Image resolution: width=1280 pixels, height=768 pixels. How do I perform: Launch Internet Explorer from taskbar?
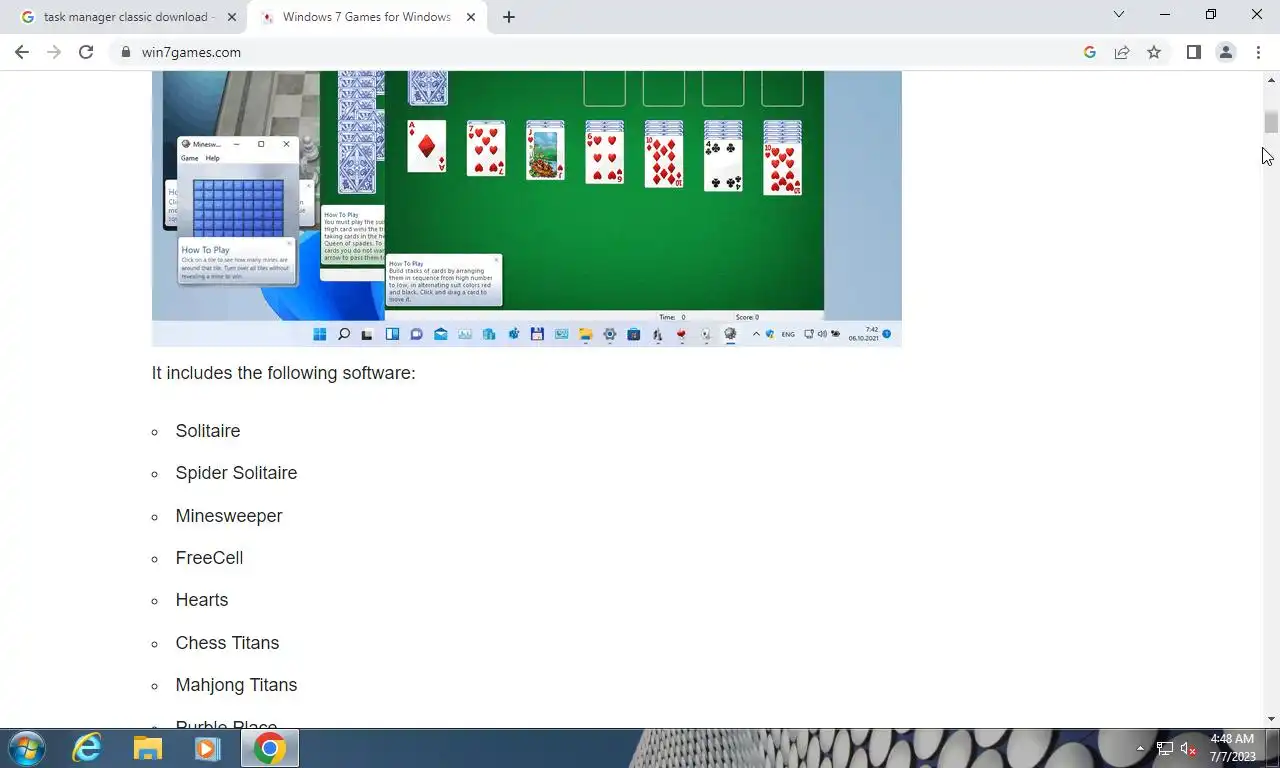[88, 748]
